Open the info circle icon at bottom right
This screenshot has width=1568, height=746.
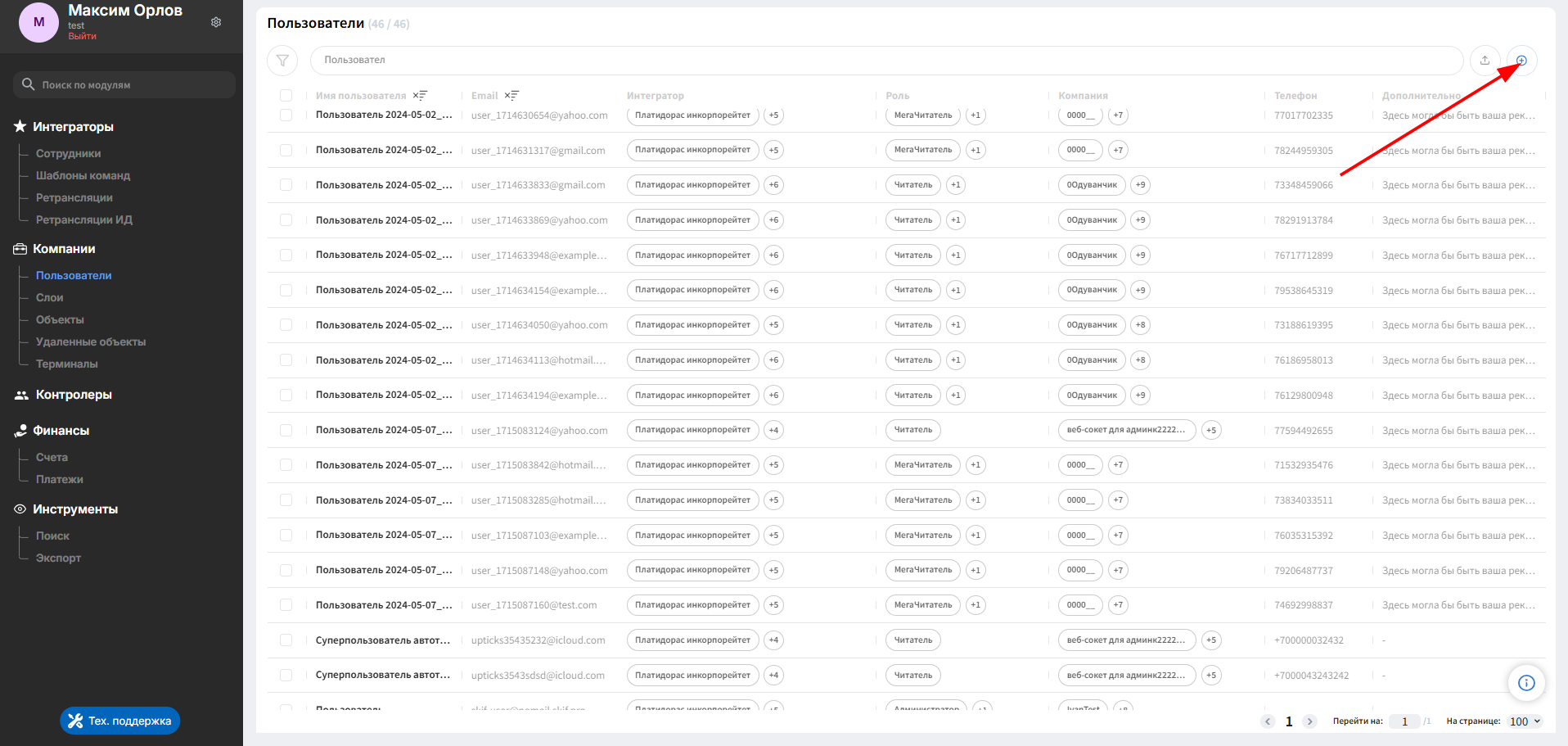pos(1526,683)
